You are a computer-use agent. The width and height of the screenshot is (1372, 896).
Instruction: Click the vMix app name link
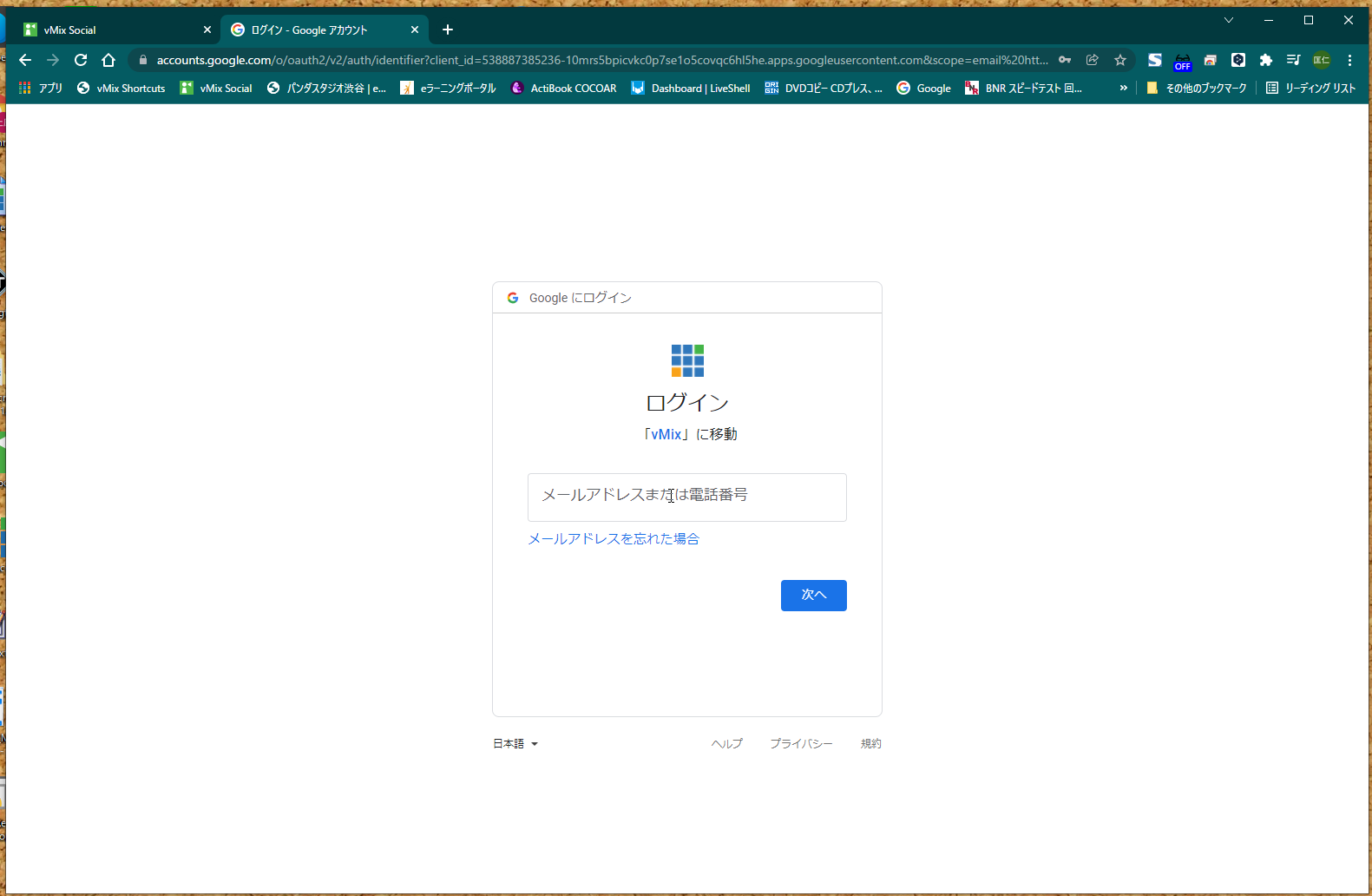[666, 434]
